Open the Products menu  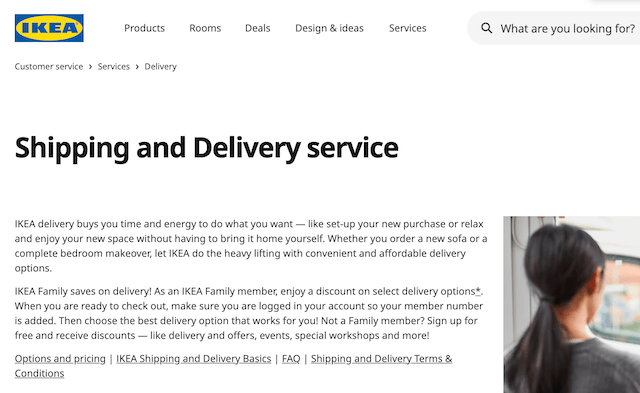point(144,28)
